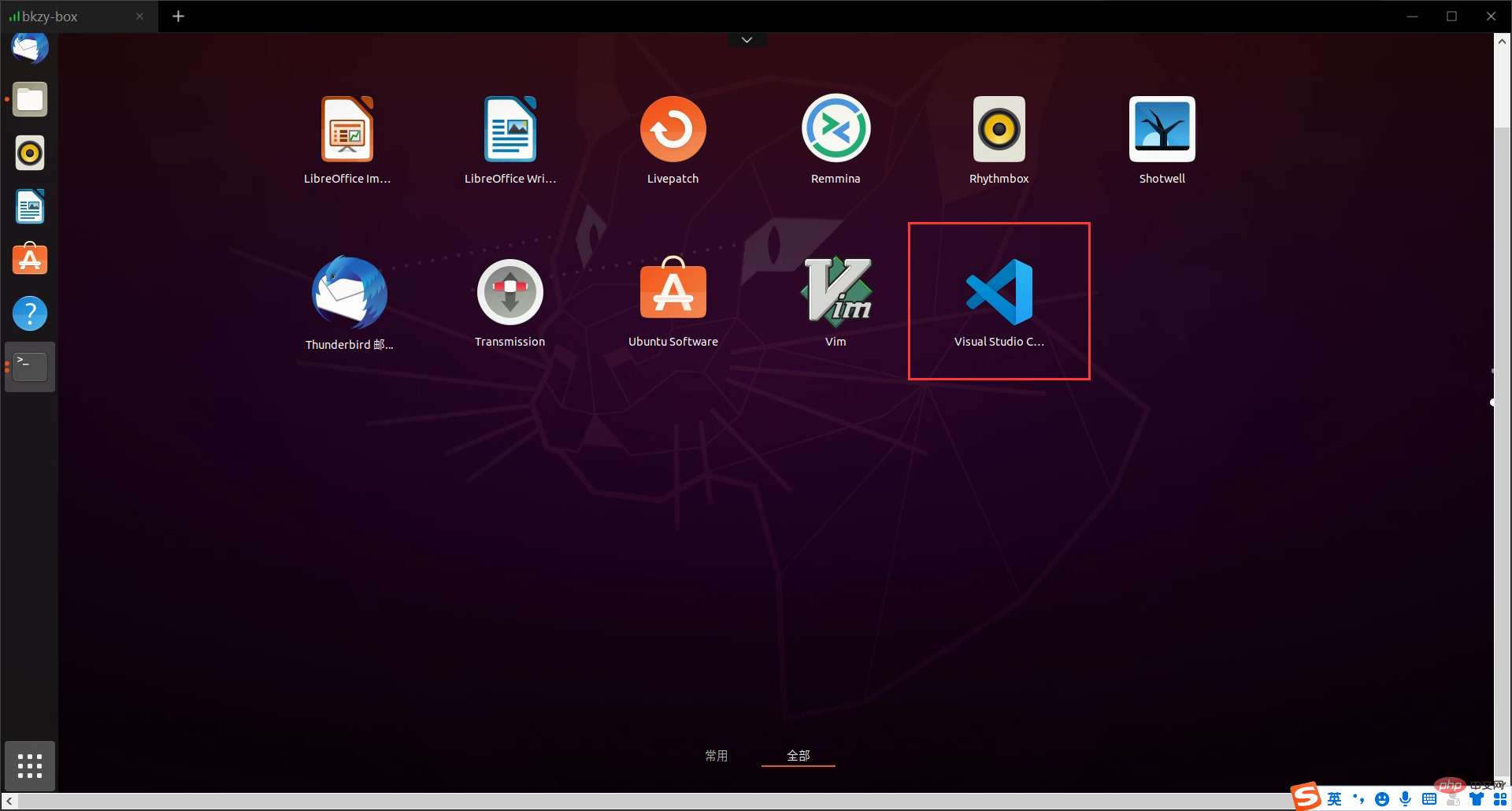Click the Show Applications grid button
The width and height of the screenshot is (1512, 811).
30,765
